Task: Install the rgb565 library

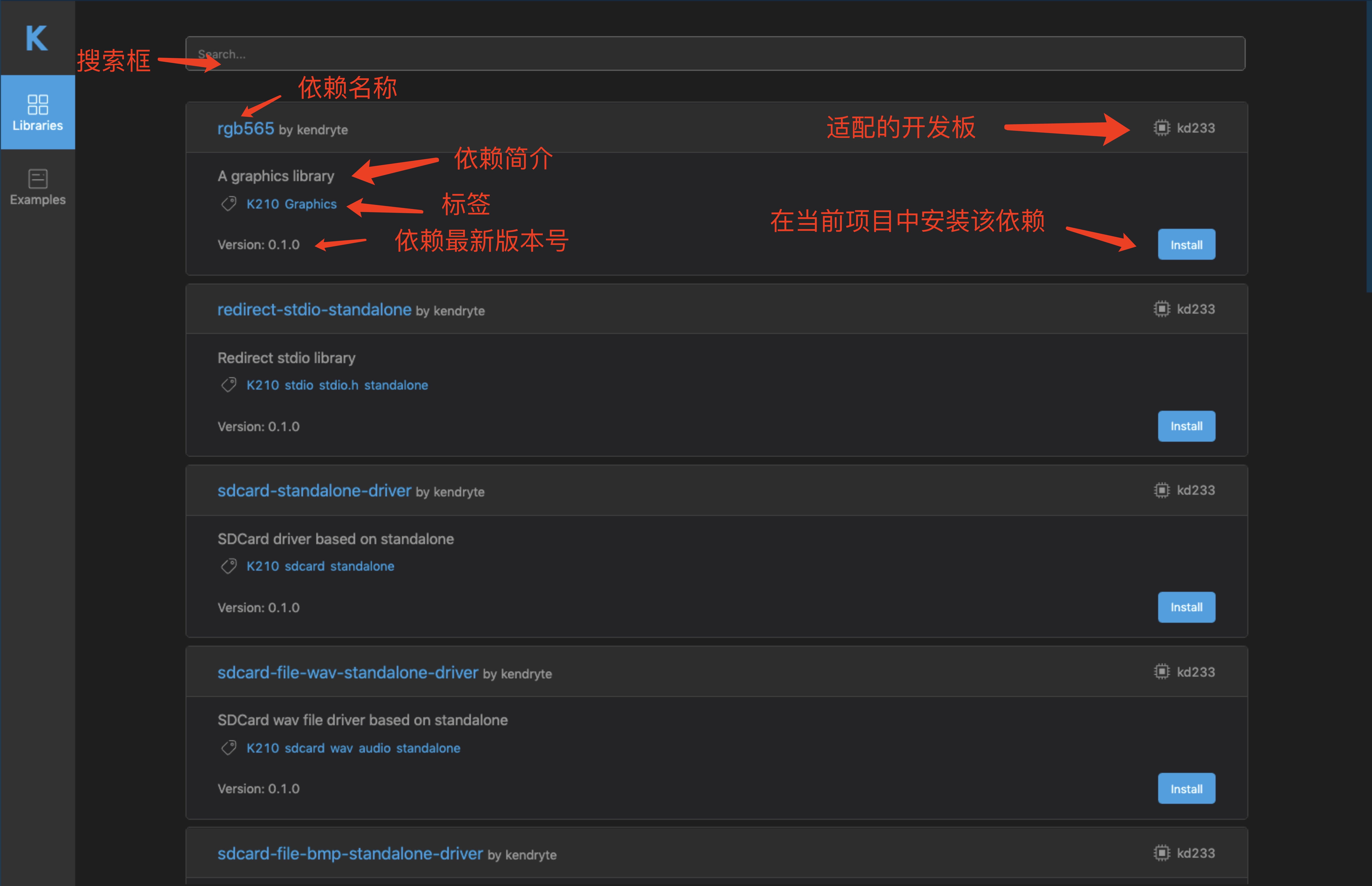Action: coord(1186,244)
